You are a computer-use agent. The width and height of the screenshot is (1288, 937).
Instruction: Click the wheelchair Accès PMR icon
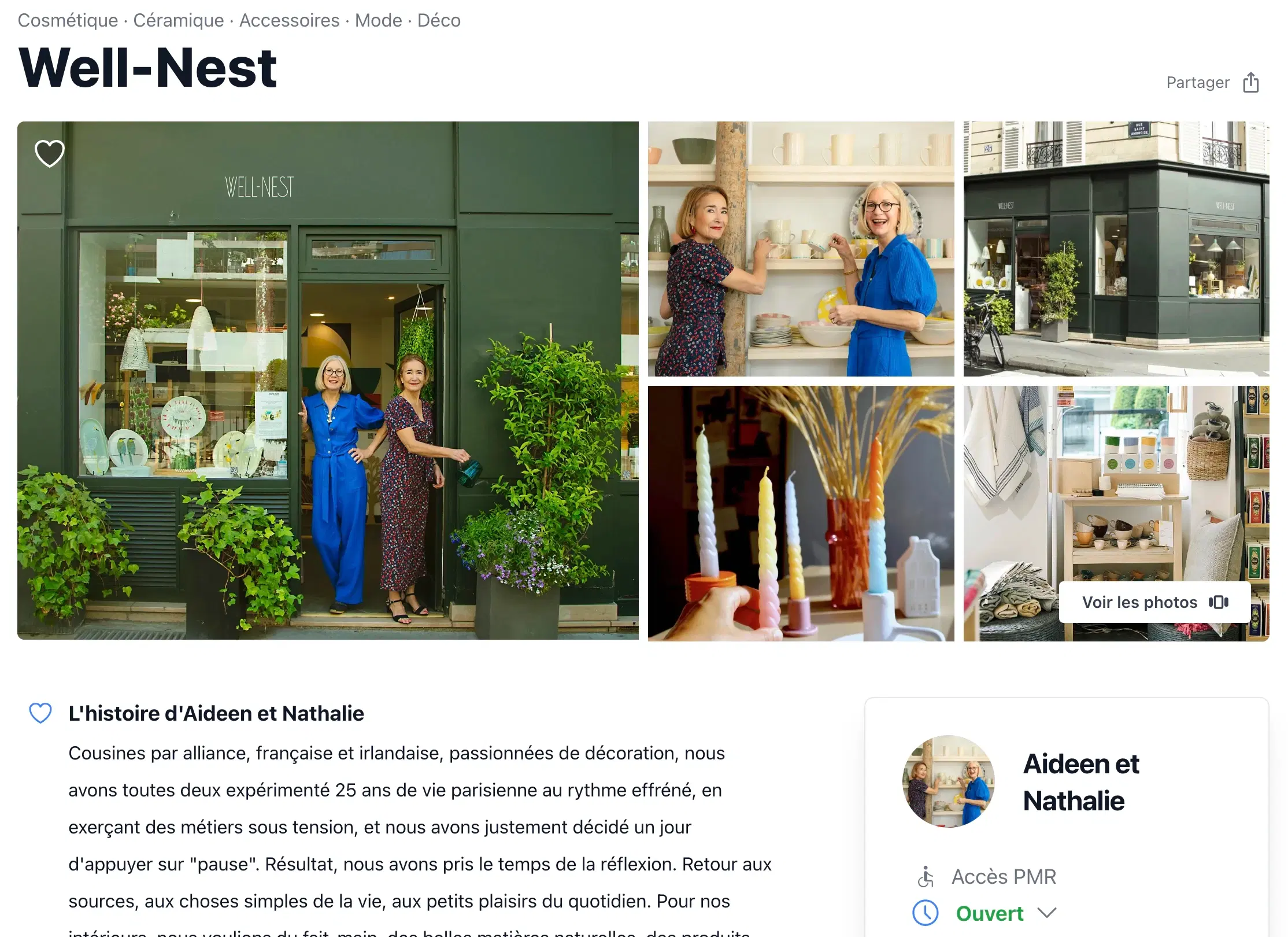pyautogui.click(x=926, y=877)
